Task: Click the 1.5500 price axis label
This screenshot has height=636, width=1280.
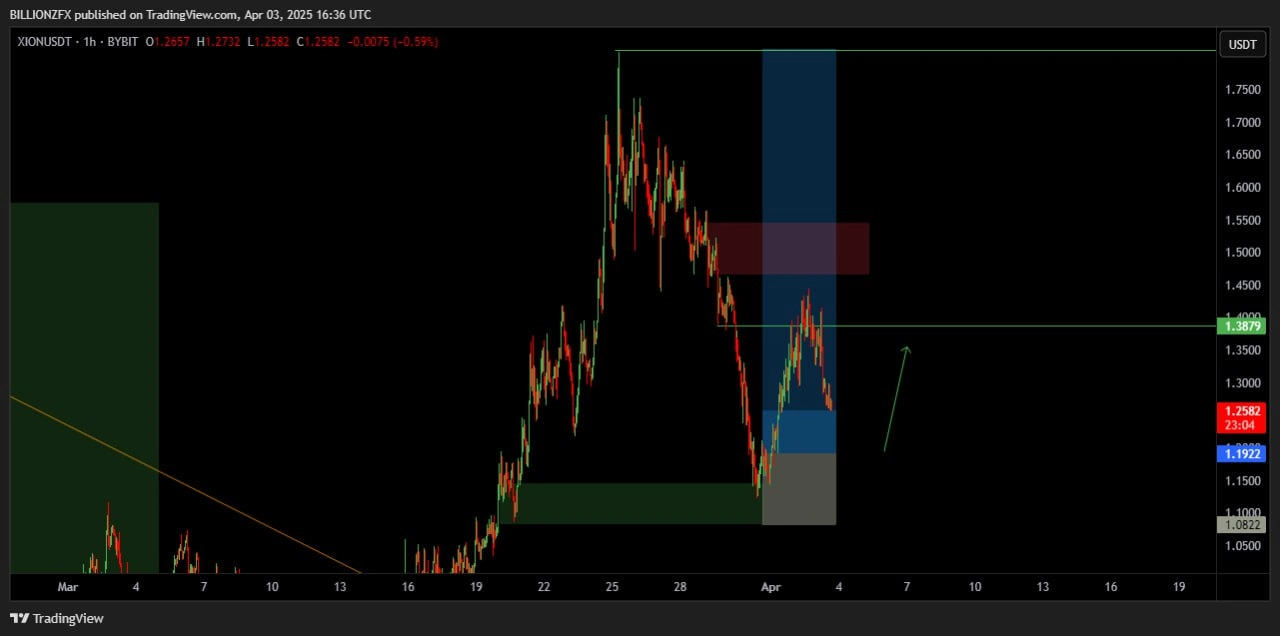Action: tap(1242, 220)
